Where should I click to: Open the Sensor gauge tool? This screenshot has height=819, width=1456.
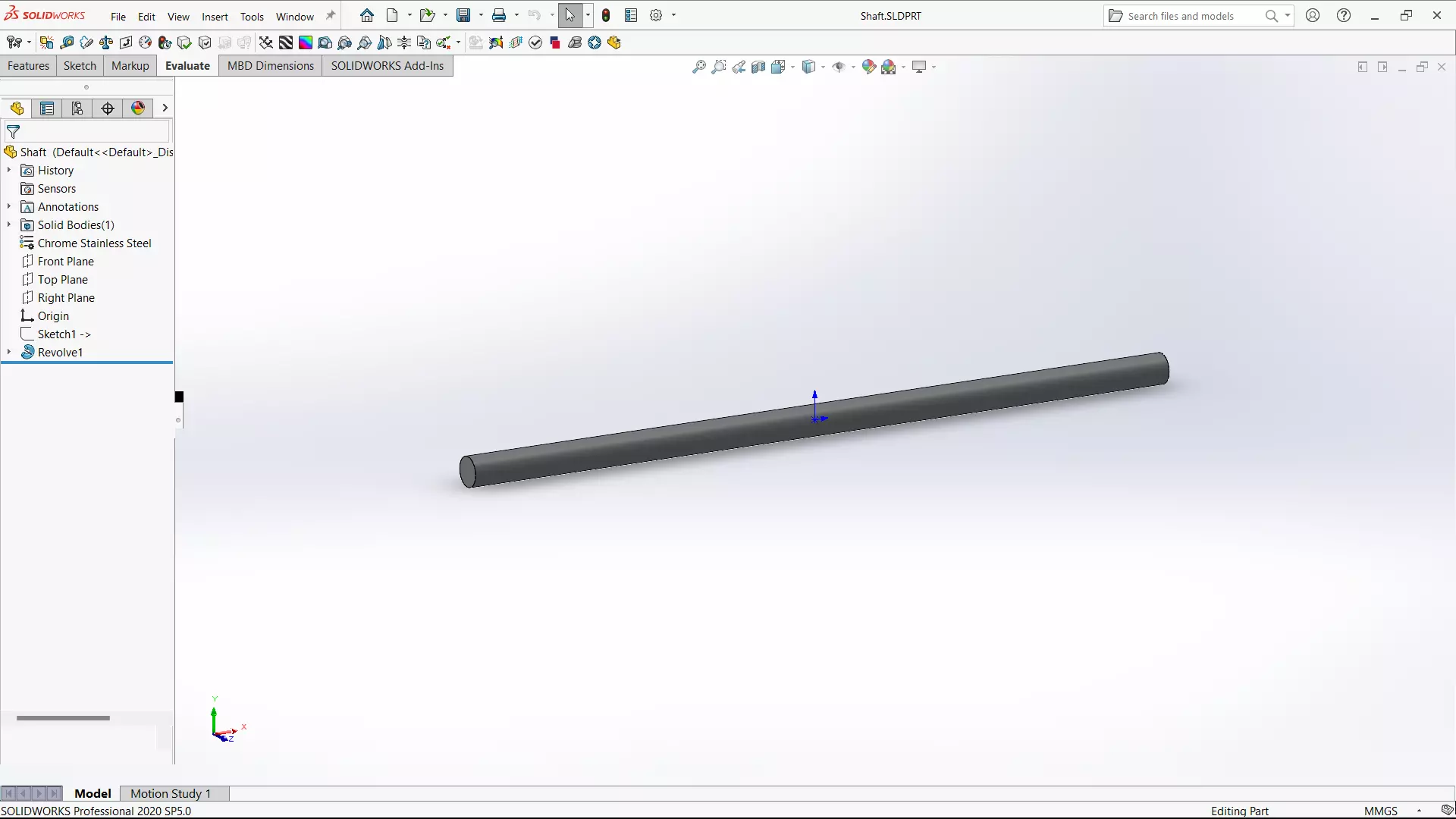click(x=146, y=42)
